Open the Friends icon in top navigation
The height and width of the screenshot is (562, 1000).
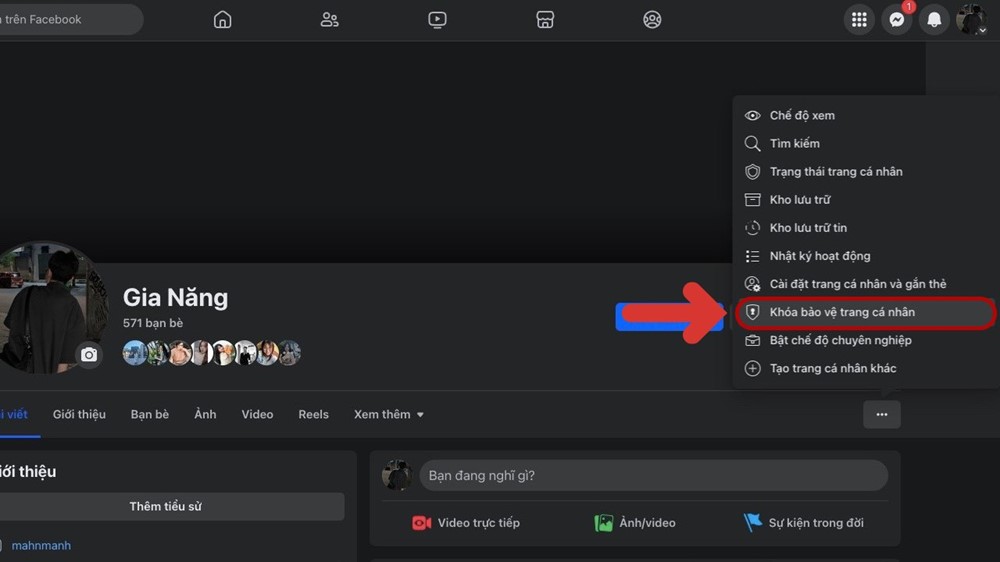pos(329,19)
